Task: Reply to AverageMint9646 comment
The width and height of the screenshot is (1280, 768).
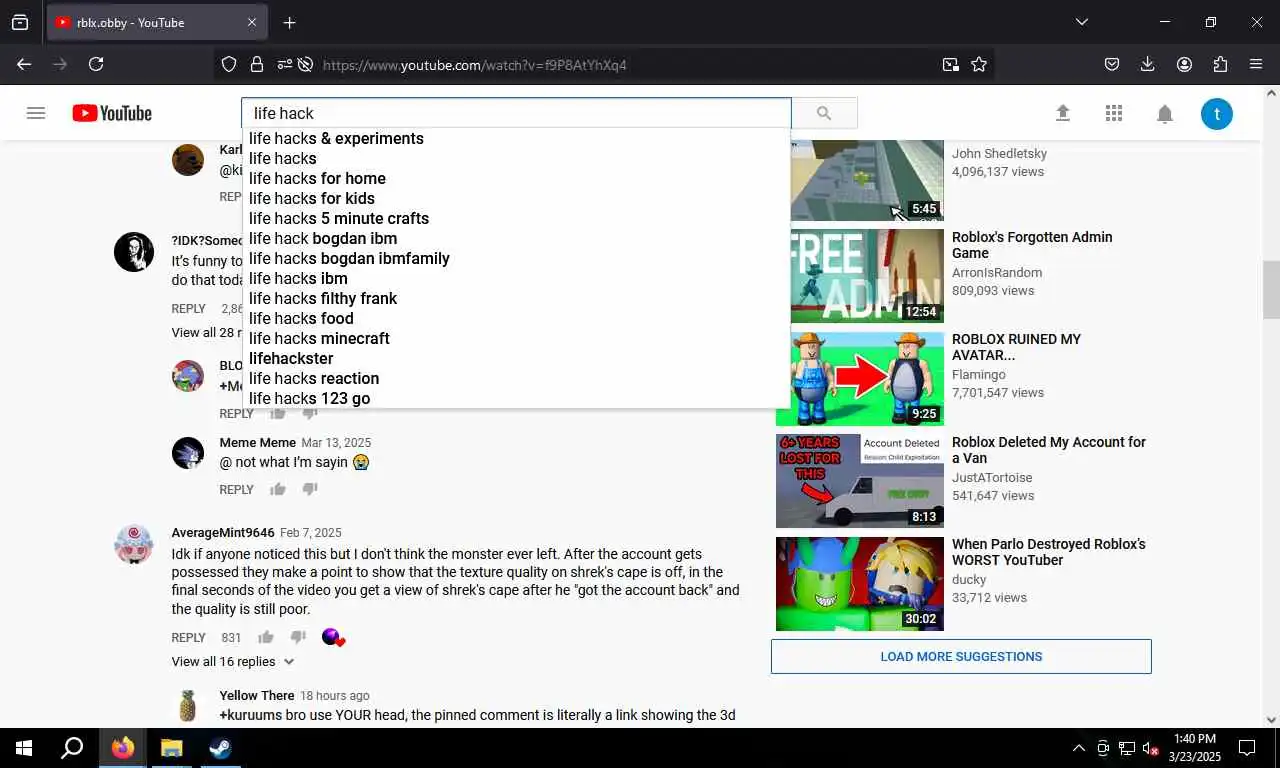Action: pos(188,637)
